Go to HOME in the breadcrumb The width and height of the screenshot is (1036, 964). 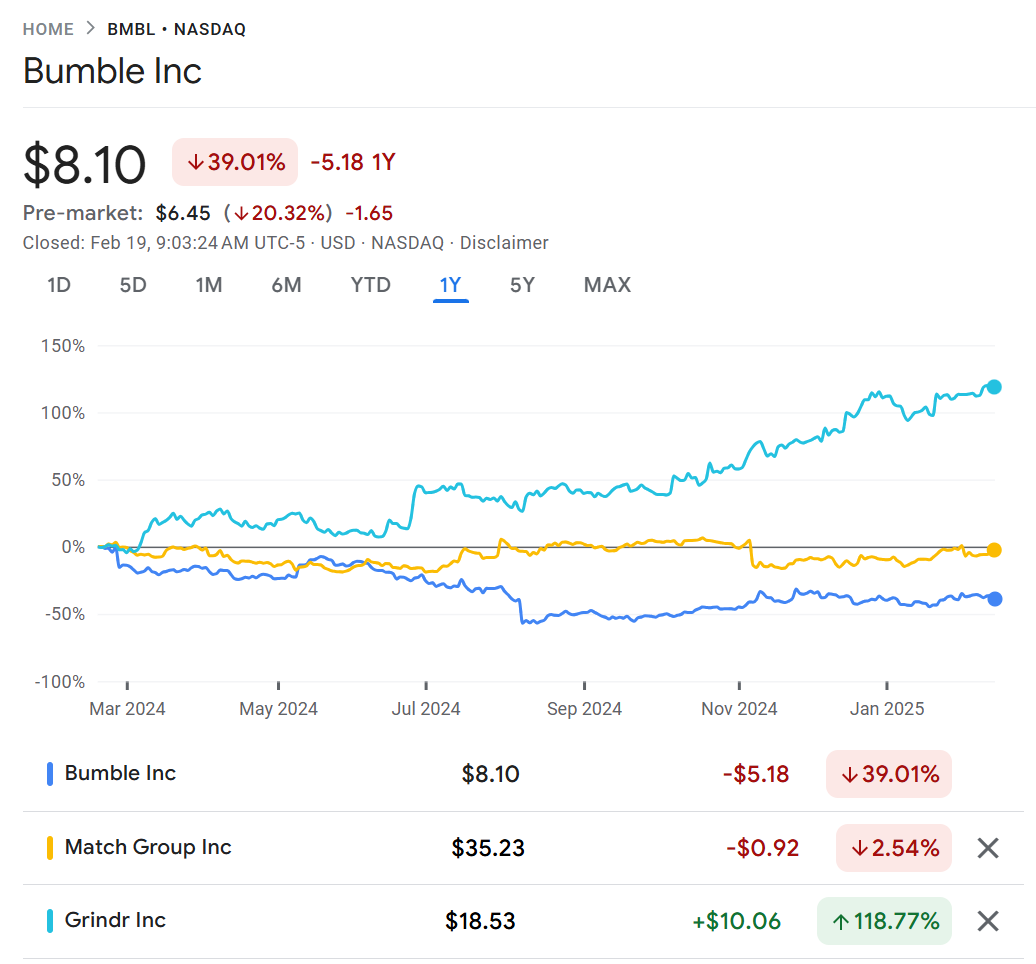(x=48, y=29)
